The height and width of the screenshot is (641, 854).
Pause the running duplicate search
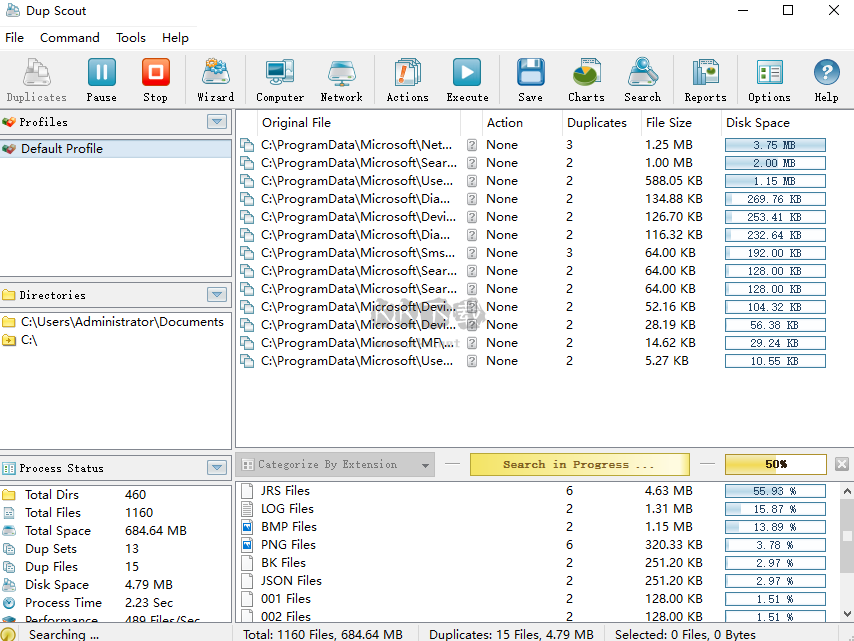[101, 80]
